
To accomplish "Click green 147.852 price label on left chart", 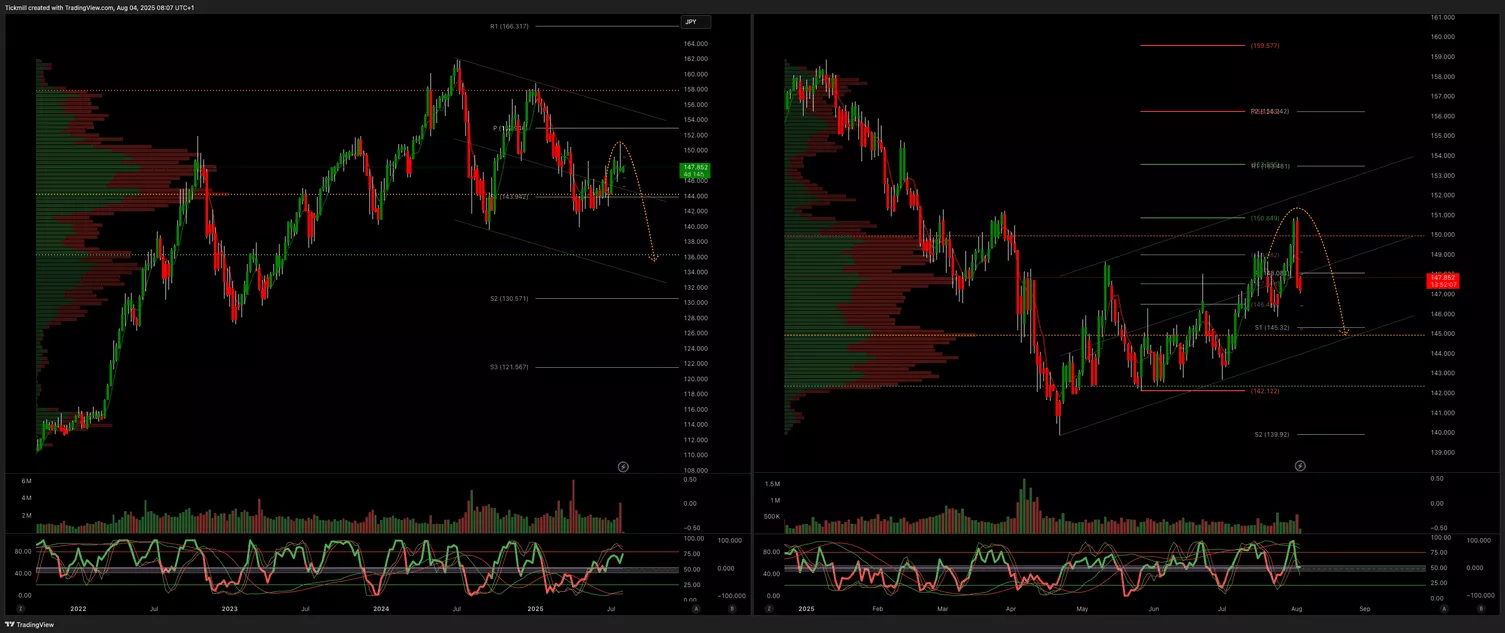I will click(x=694, y=171).
